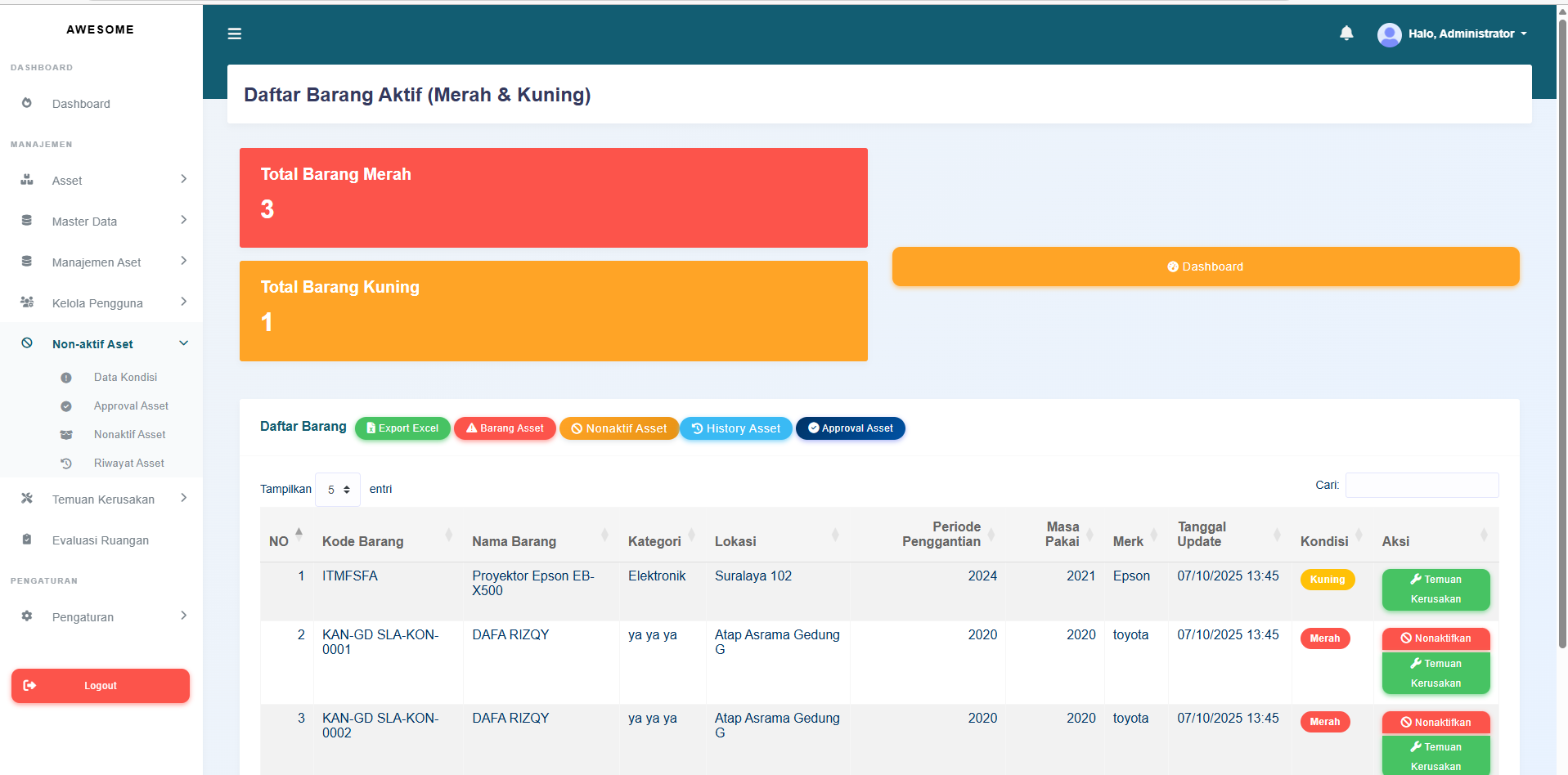Select the Asset icon in the sidebar
1568x775 pixels.
[26, 180]
